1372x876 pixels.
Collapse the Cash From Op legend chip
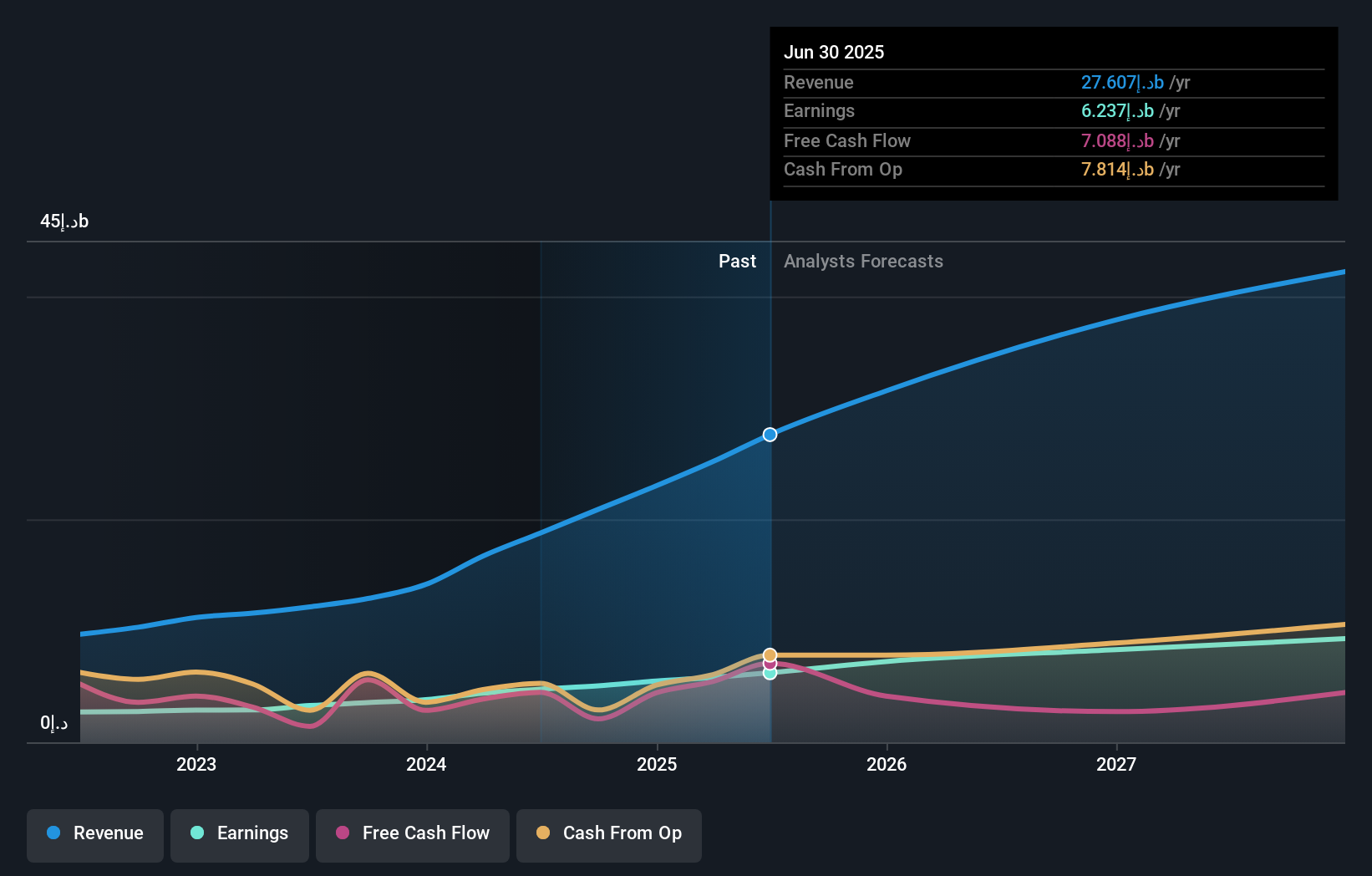pos(608,833)
